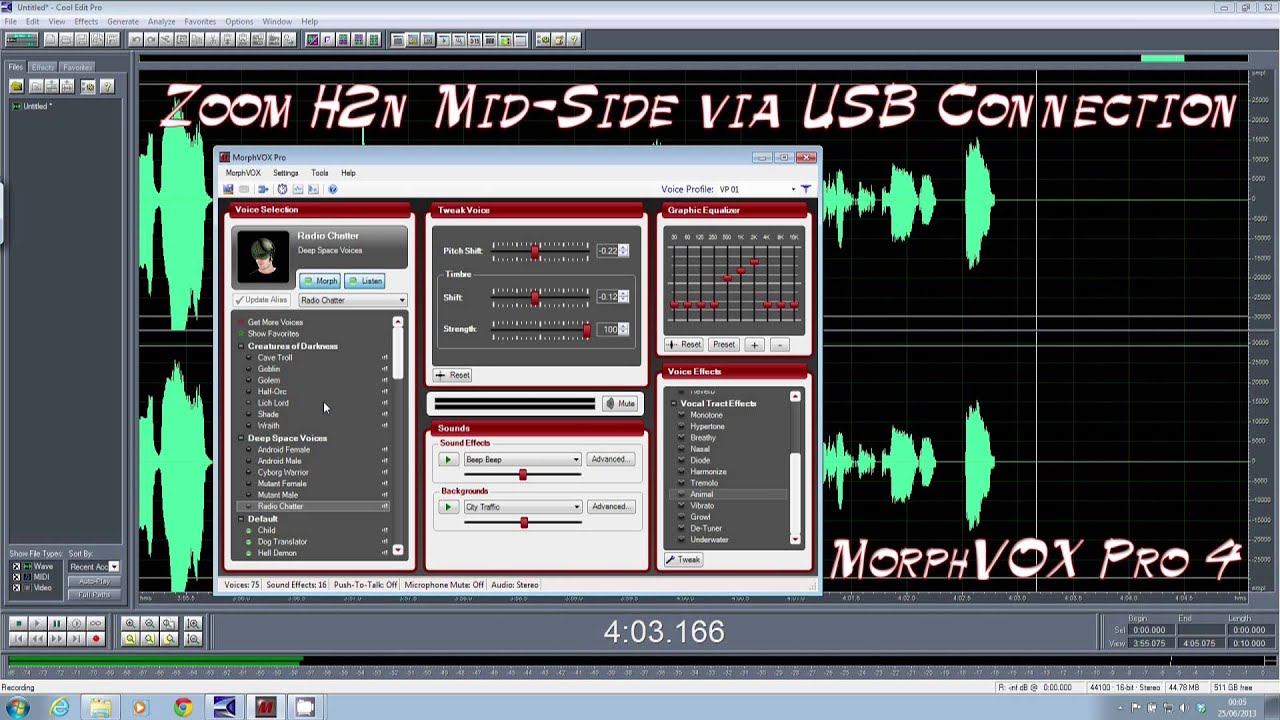
Task: Open the Voice Profile VP 01 dropdown
Action: (793, 189)
